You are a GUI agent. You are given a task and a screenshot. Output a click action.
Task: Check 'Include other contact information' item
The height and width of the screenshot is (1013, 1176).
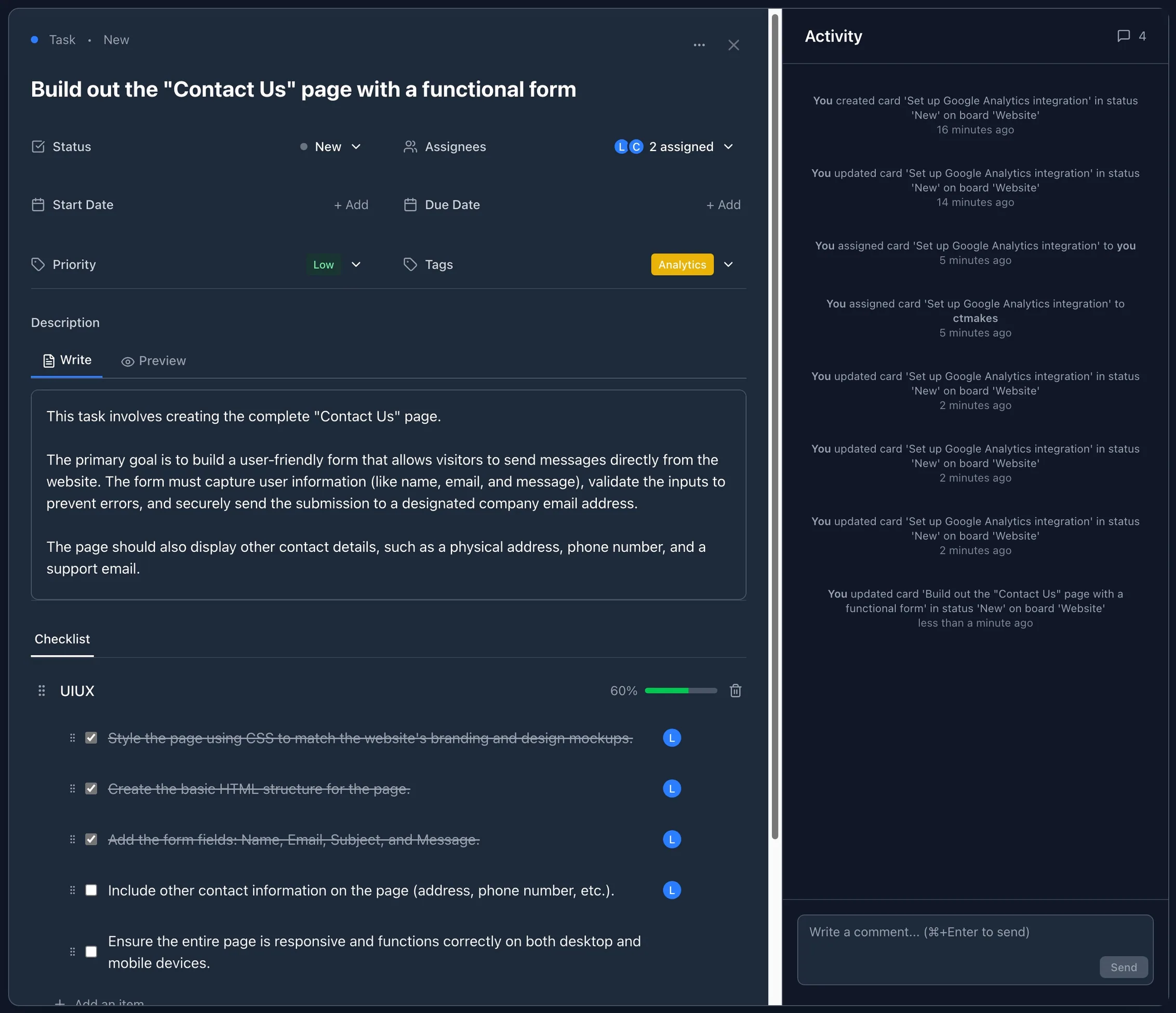tap(91, 890)
